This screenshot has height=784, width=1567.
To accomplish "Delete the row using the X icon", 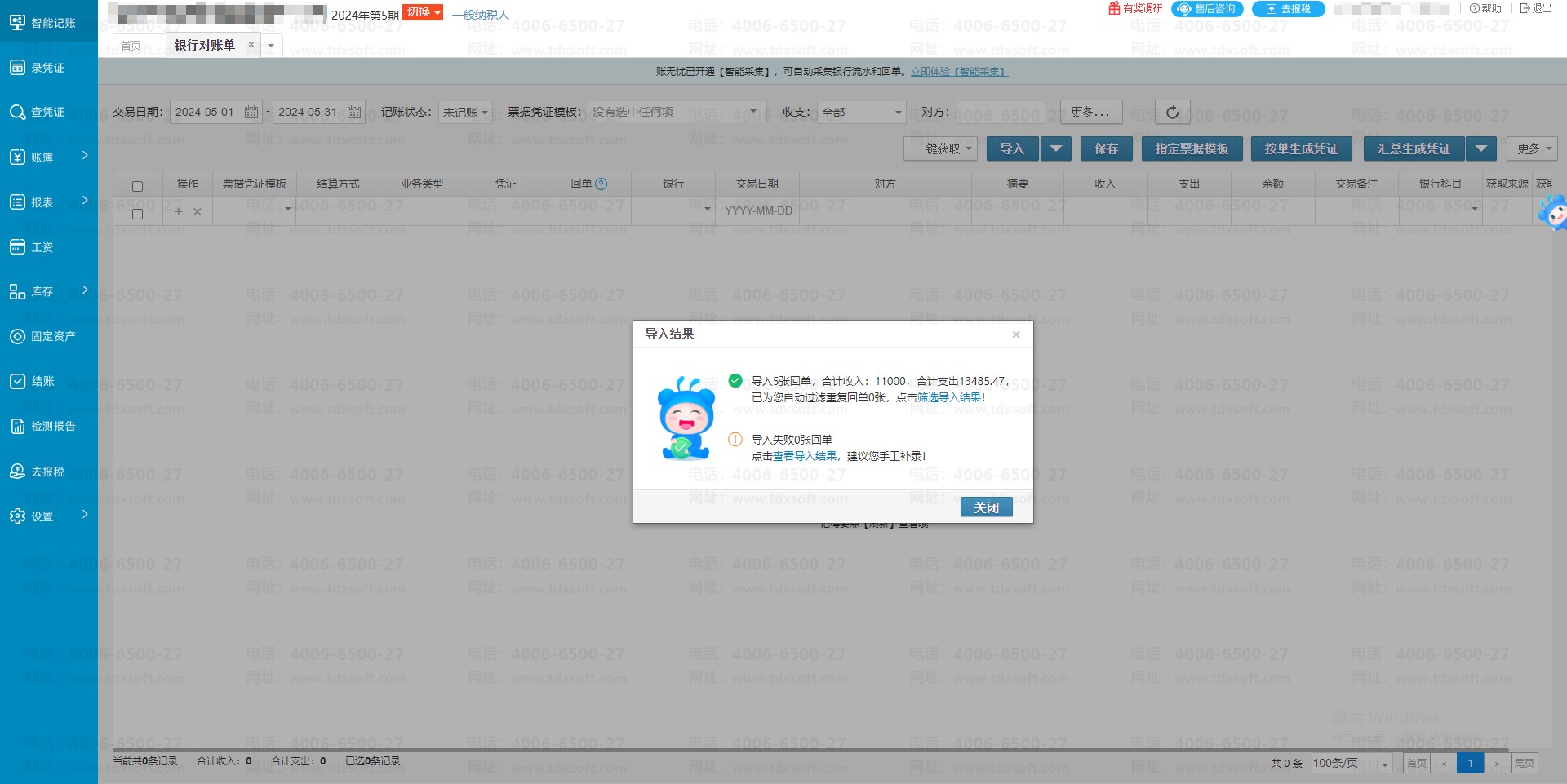I will click(198, 212).
